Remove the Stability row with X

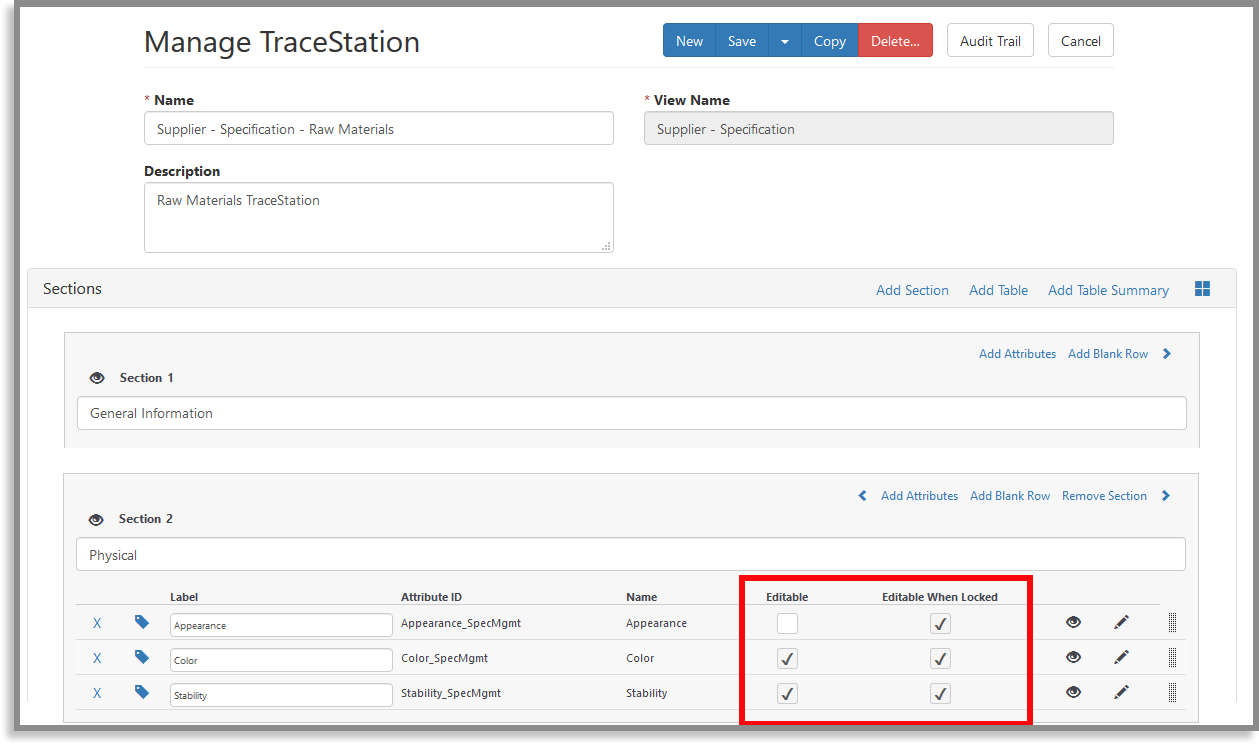point(97,693)
